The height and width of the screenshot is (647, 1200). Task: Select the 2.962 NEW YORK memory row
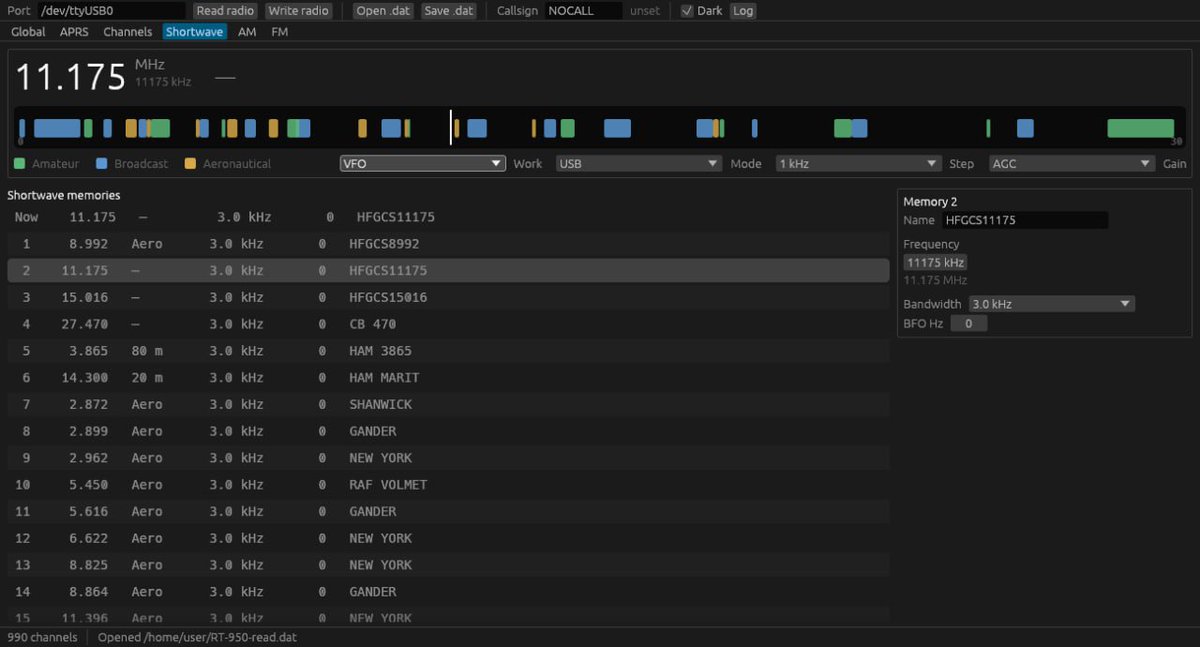point(448,458)
